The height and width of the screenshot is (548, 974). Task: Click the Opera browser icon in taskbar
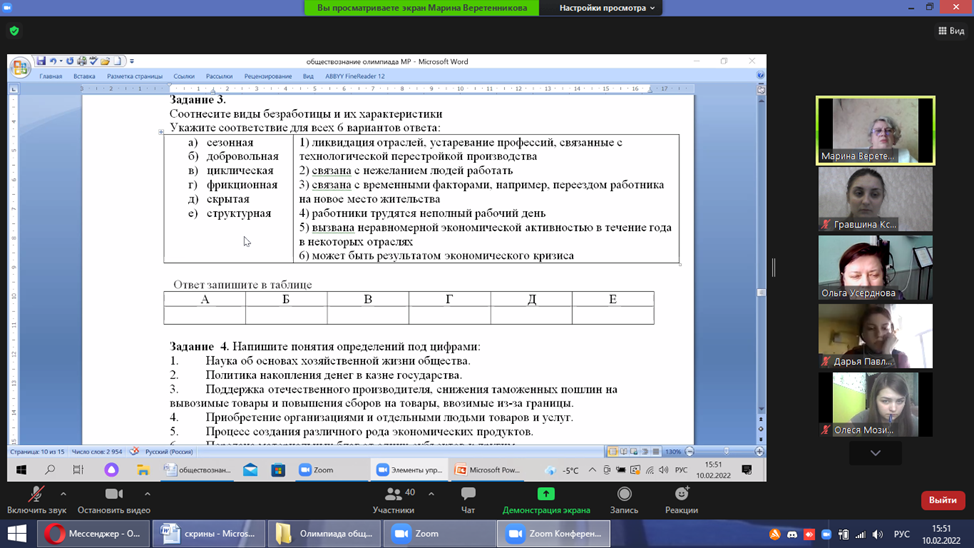[x=53, y=534]
